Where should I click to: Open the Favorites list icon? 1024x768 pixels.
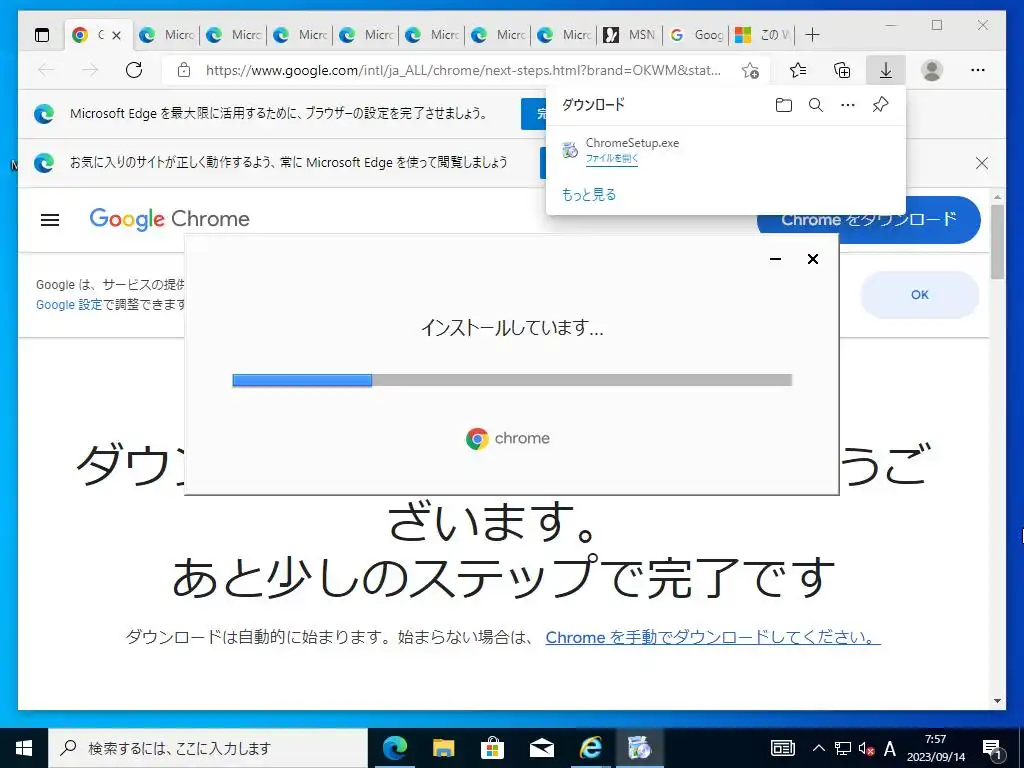[797, 70]
